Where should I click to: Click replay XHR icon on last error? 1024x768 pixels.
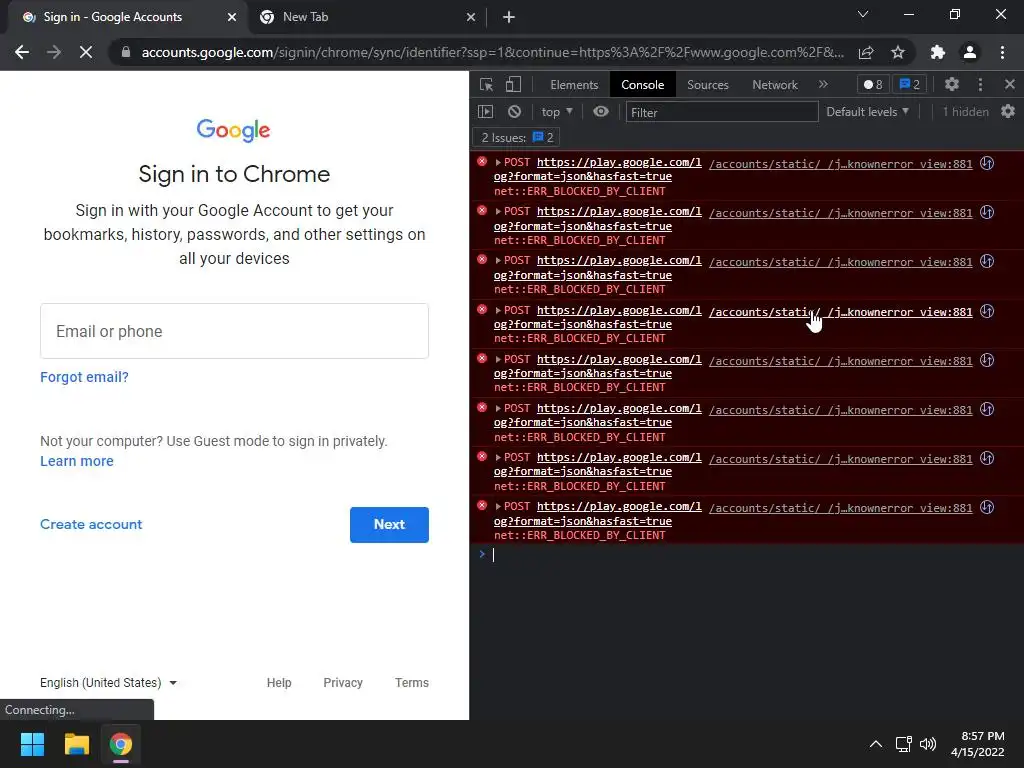(987, 507)
